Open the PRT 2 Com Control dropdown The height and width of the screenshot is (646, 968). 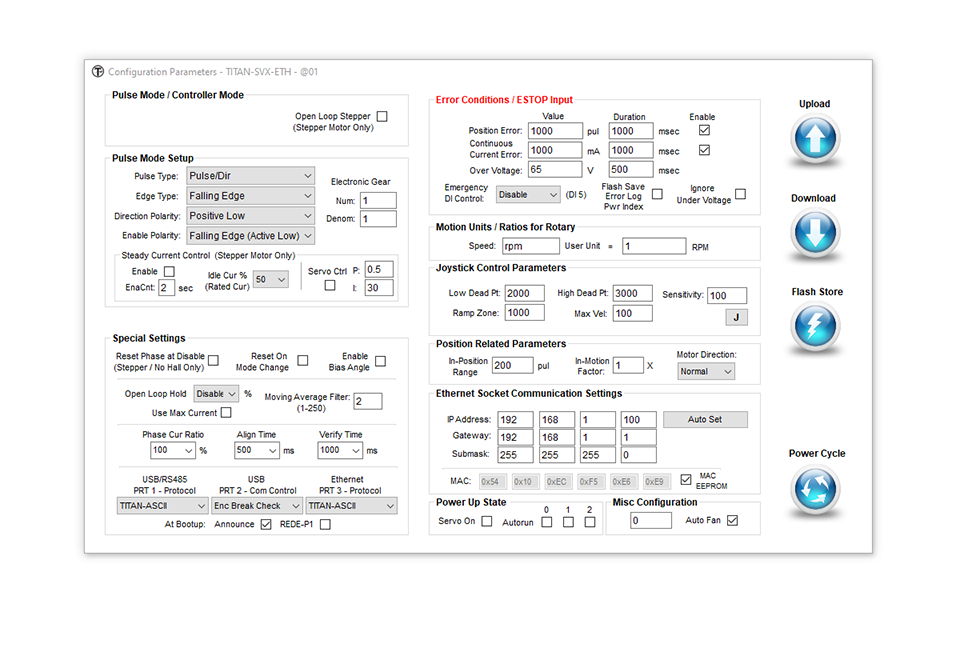(255, 506)
